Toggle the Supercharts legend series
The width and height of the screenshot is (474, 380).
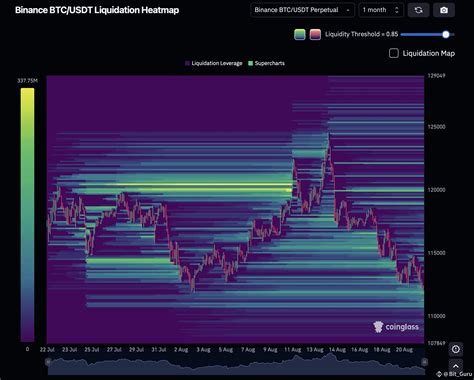click(x=267, y=63)
